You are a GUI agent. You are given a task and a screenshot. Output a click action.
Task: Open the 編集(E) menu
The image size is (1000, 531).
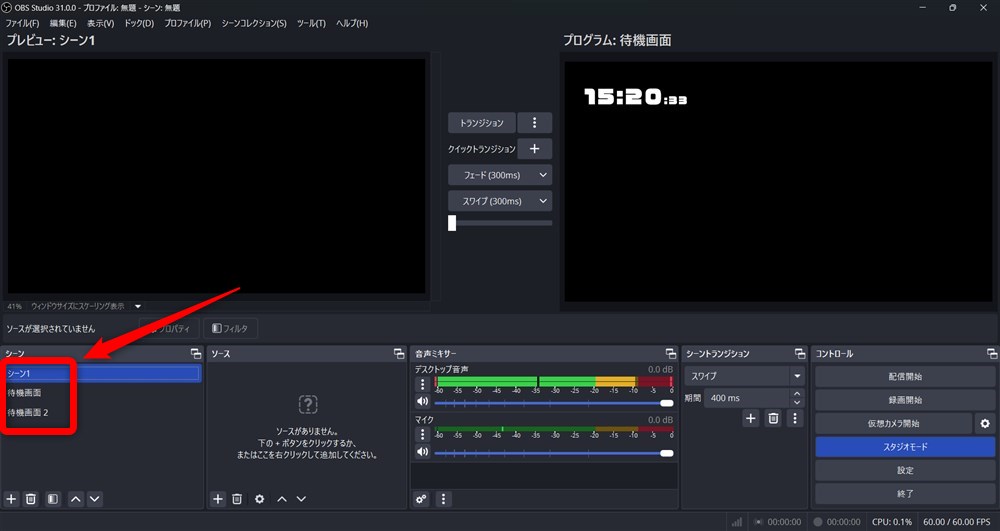click(x=63, y=23)
